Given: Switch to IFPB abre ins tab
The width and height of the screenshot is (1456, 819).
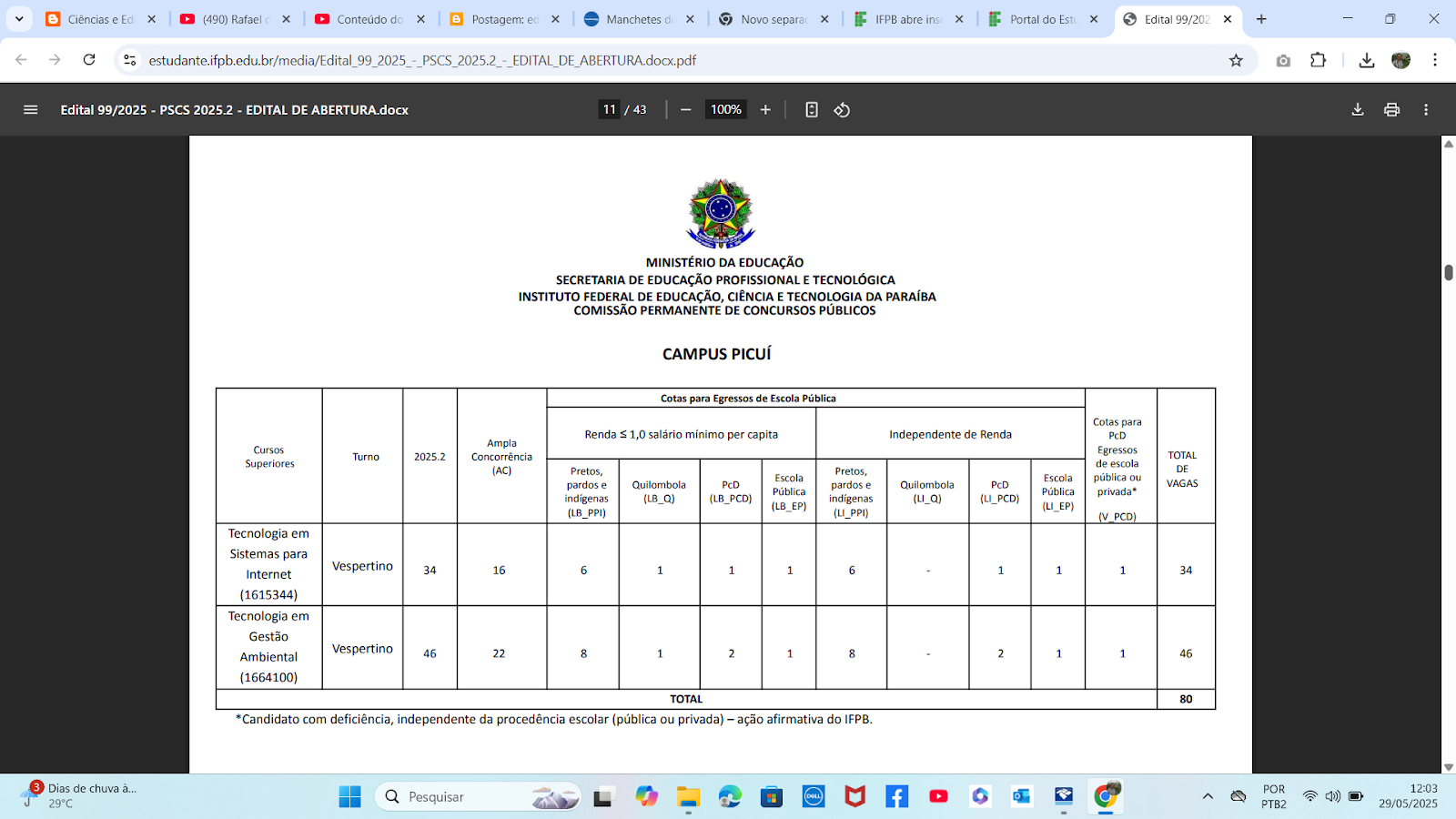Looking at the screenshot, I should [x=908, y=19].
